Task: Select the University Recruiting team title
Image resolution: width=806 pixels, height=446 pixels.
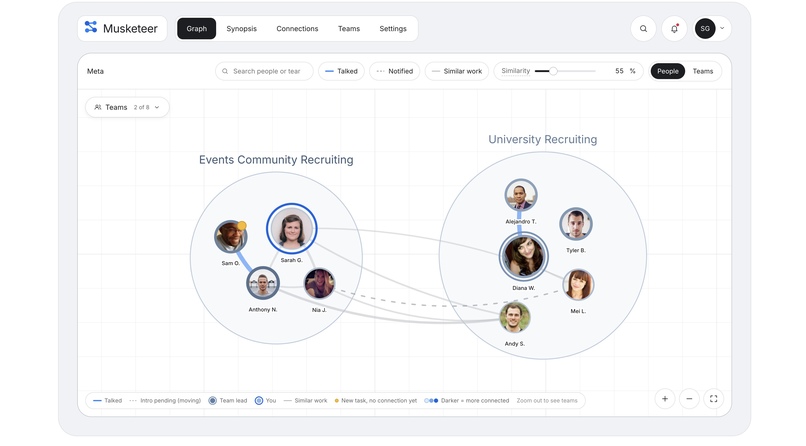Action: click(543, 139)
